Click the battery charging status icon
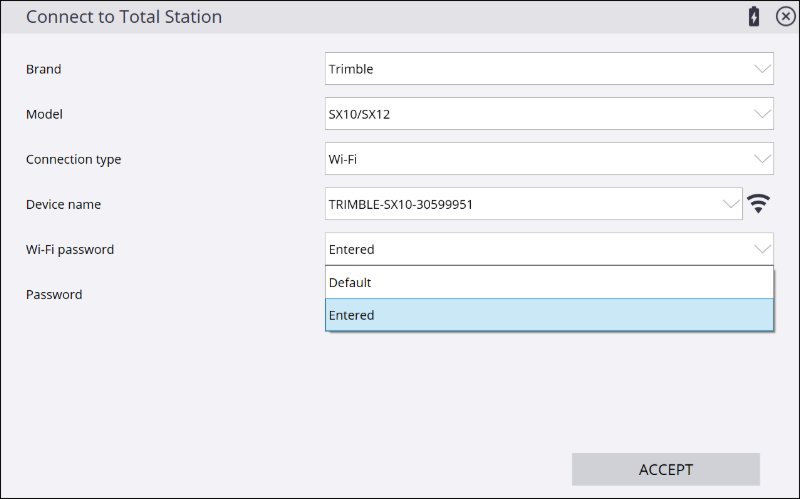The width and height of the screenshot is (800, 499). (754, 16)
